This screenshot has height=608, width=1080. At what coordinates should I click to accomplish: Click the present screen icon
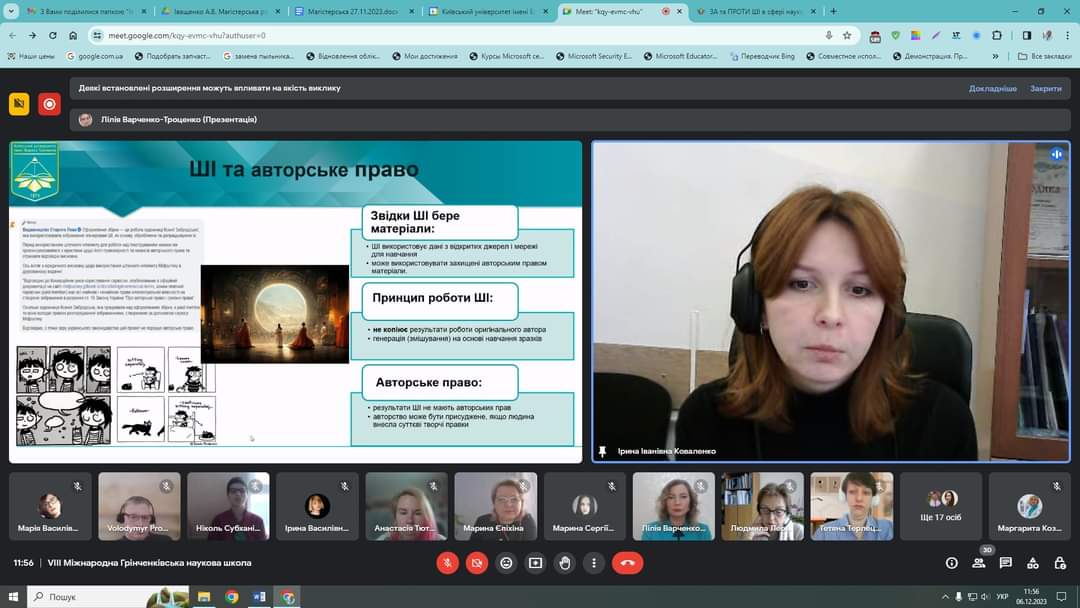click(x=535, y=563)
